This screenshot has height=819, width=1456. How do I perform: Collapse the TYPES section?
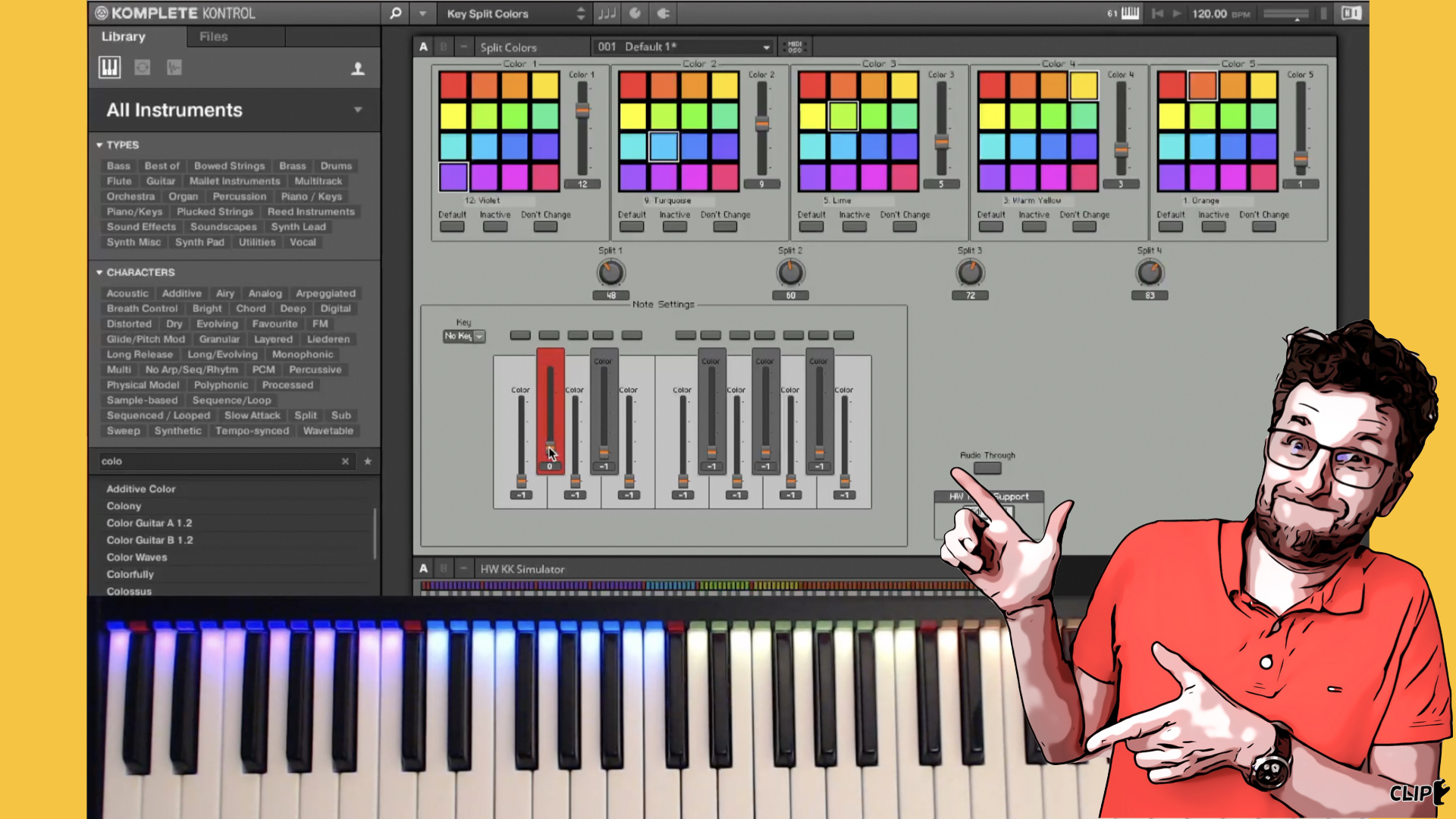coord(99,145)
